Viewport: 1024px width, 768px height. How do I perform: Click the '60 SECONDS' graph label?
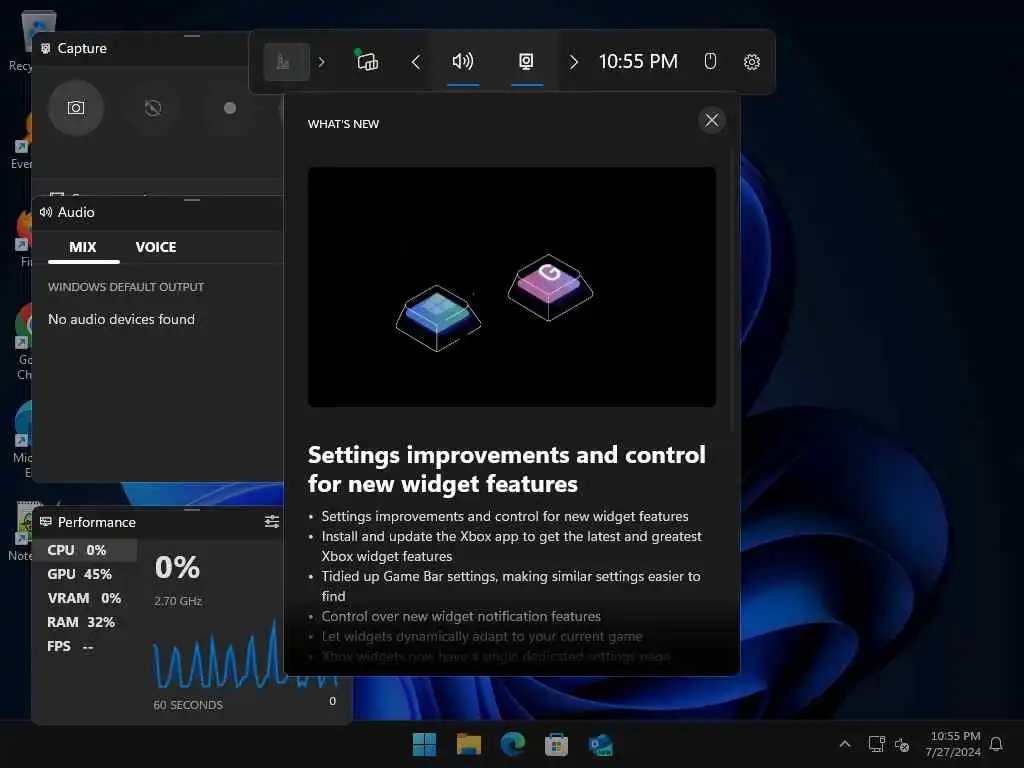[x=188, y=705]
